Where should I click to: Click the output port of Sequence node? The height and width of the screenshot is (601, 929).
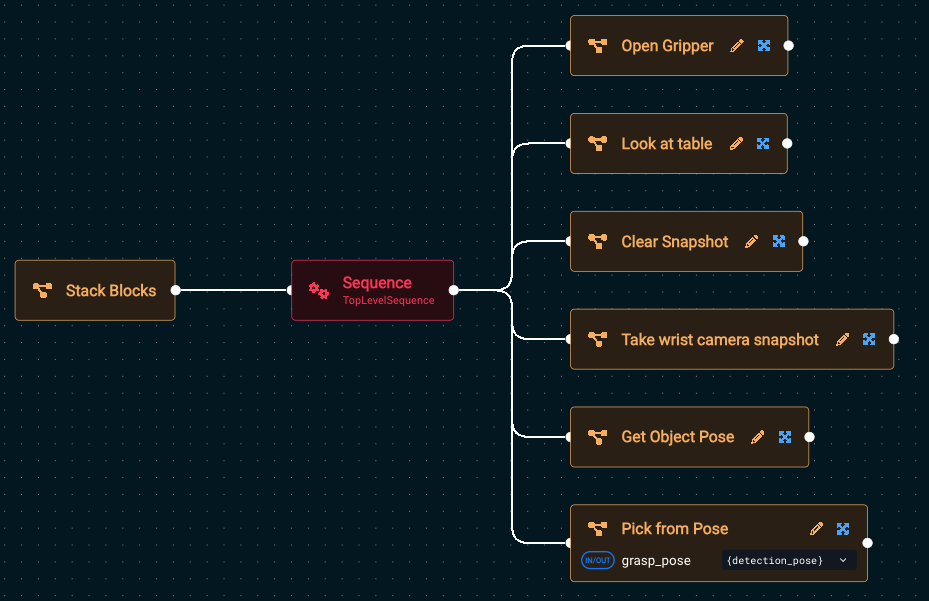[x=454, y=290]
